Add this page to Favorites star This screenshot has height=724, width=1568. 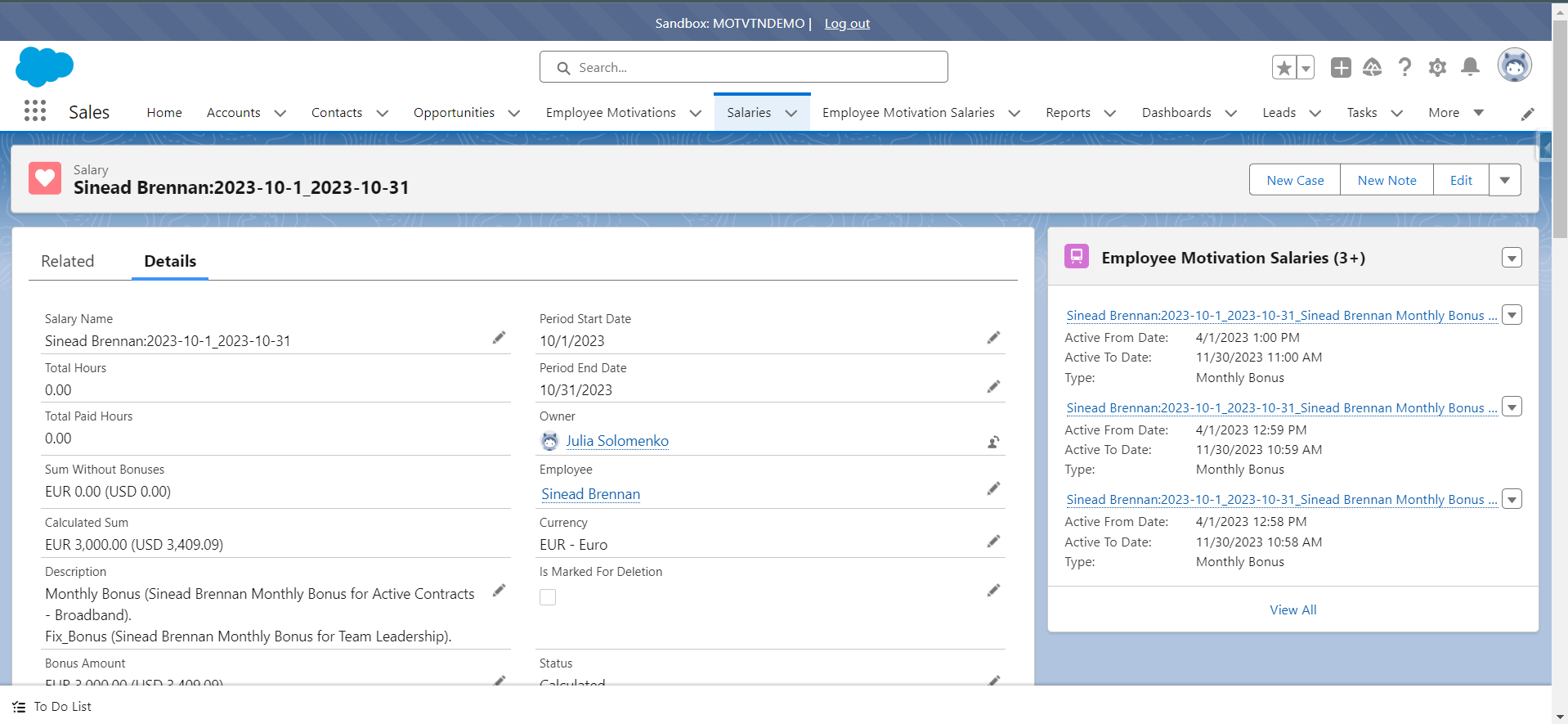(1284, 68)
